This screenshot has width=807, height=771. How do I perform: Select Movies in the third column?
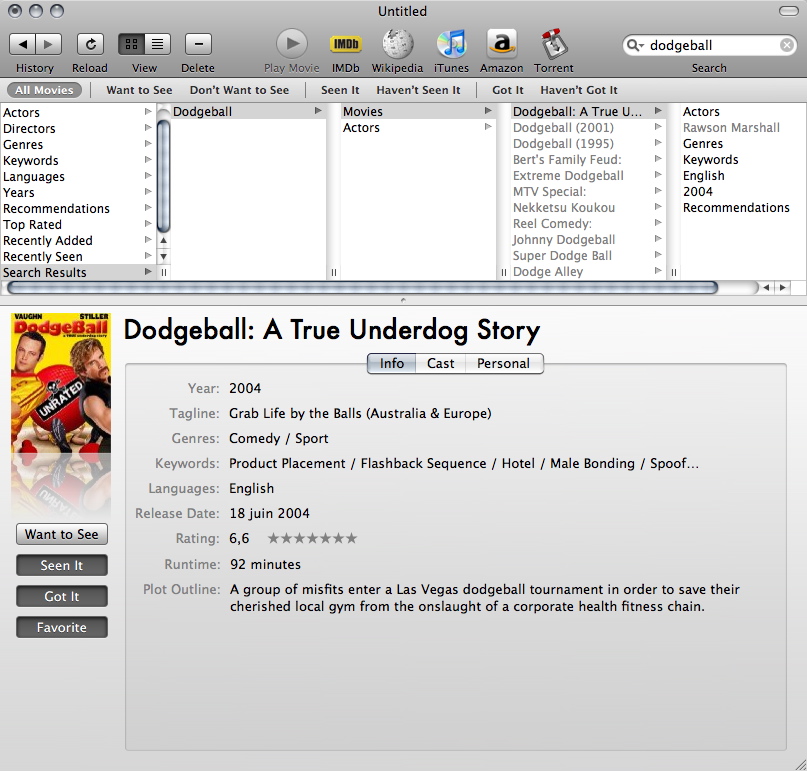[x=418, y=111]
